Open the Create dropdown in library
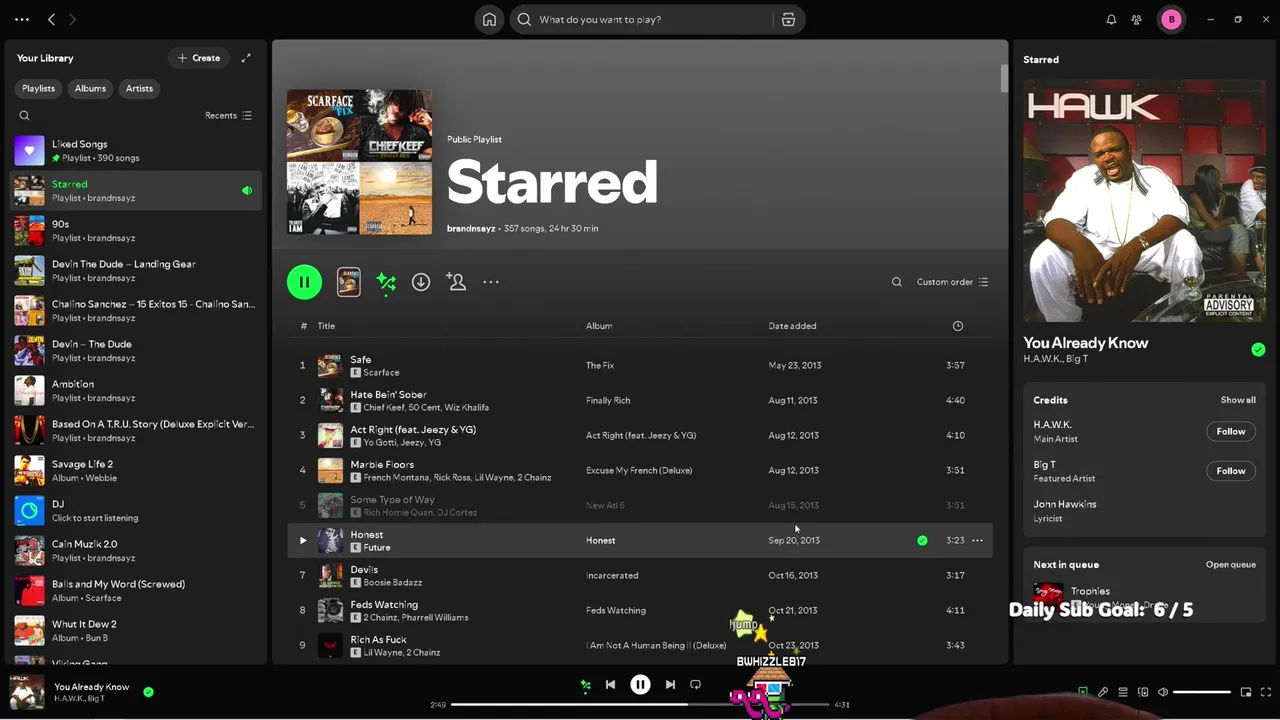Image resolution: width=1280 pixels, height=720 pixels. point(198,58)
